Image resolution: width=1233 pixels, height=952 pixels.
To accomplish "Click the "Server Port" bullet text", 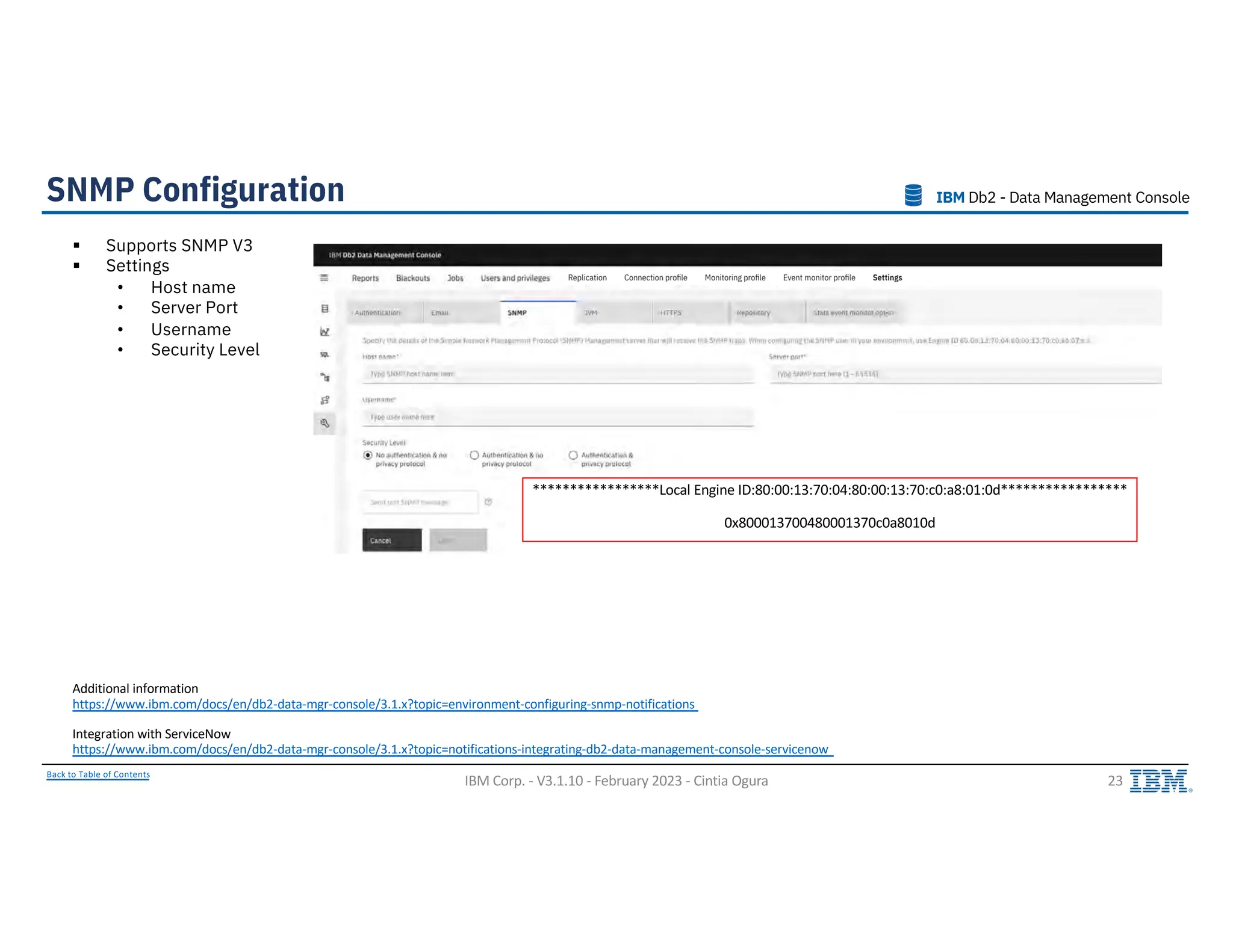I will click(194, 308).
